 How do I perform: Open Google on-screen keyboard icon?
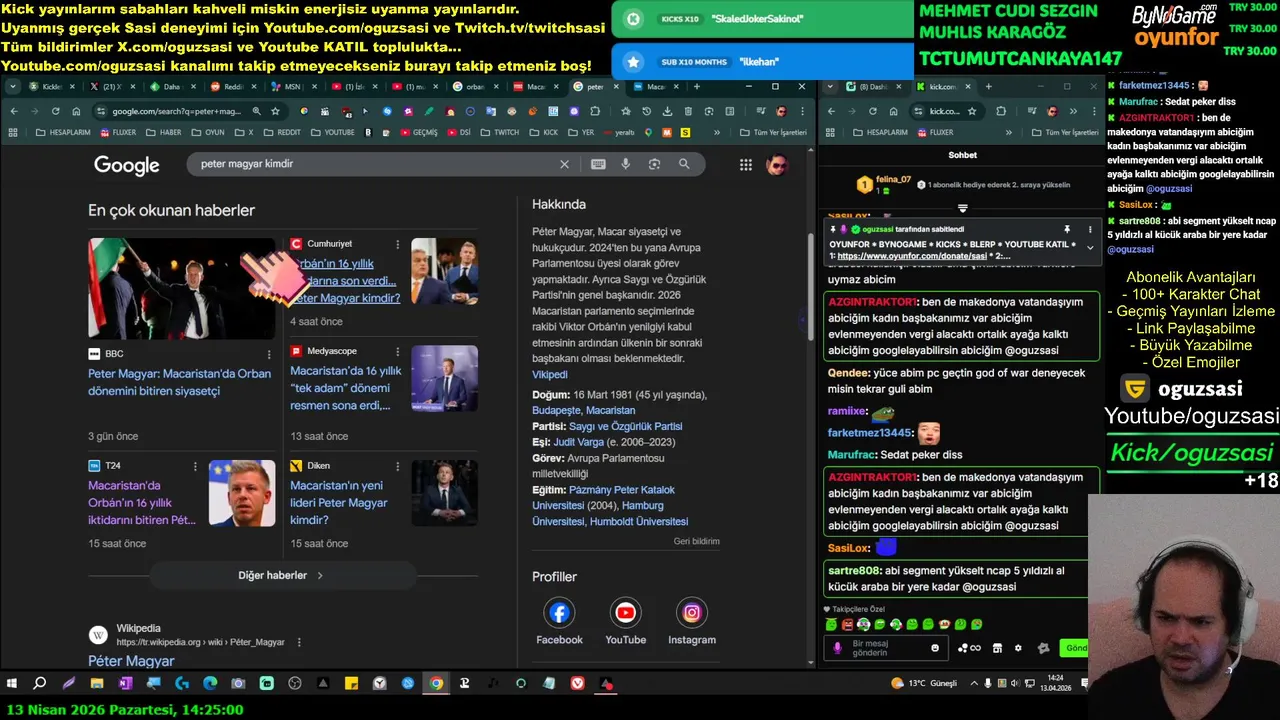click(x=598, y=164)
